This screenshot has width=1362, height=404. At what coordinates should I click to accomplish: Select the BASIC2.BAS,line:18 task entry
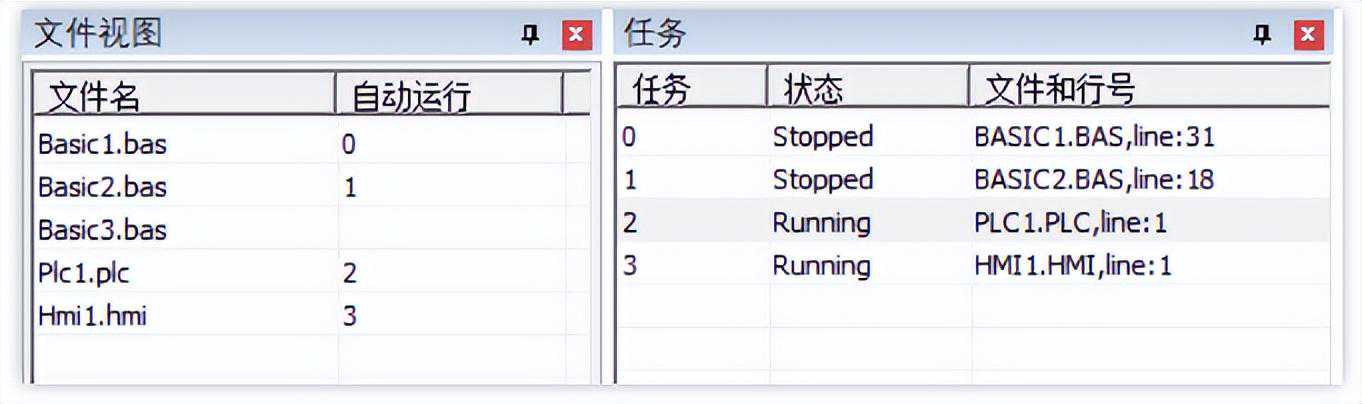tap(1094, 179)
